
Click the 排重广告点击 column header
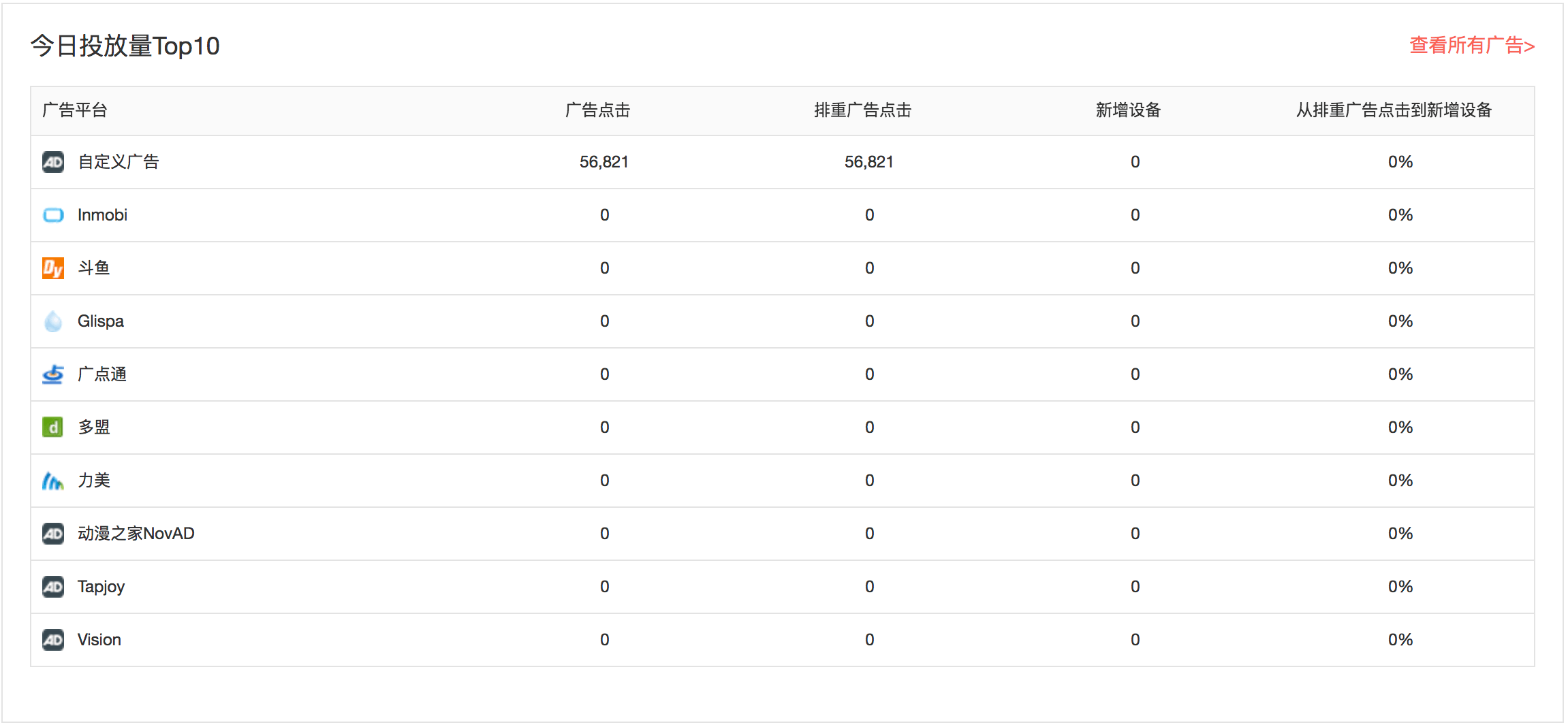point(862,110)
